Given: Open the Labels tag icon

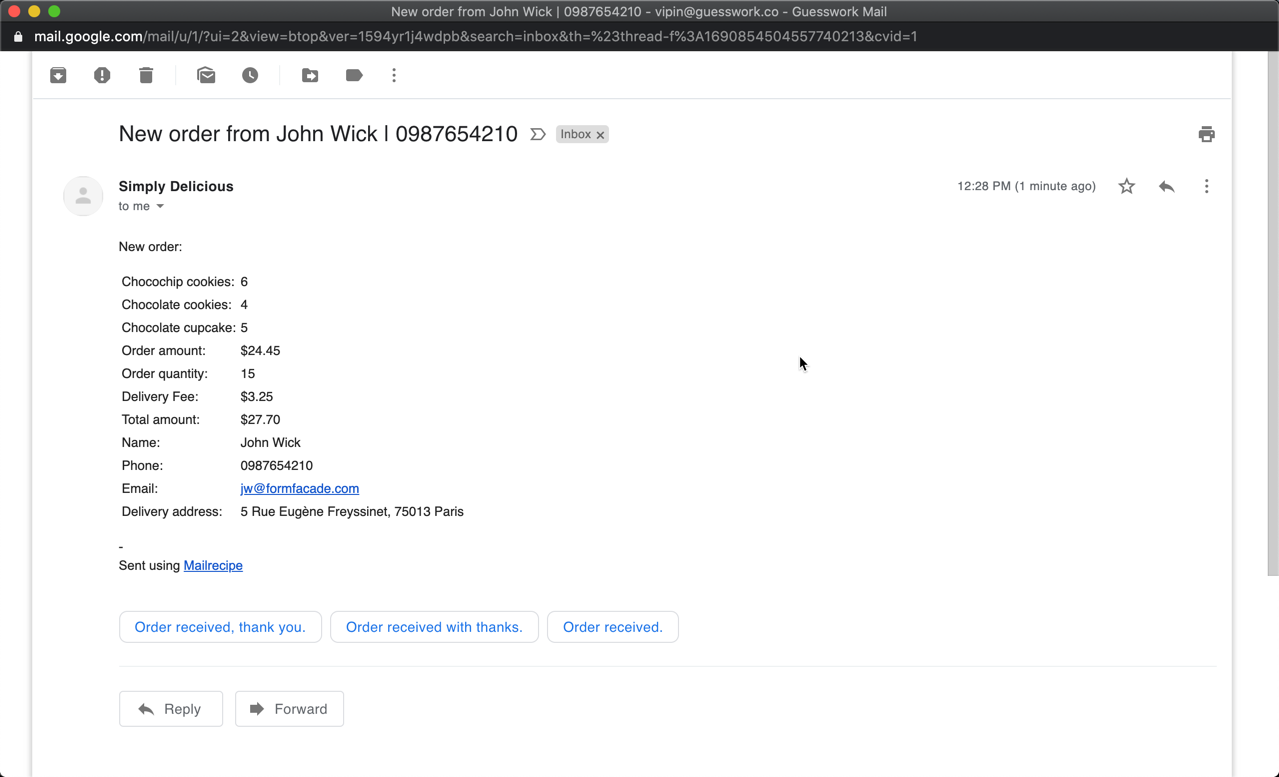Looking at the screenshot, I should pos(354,76).
